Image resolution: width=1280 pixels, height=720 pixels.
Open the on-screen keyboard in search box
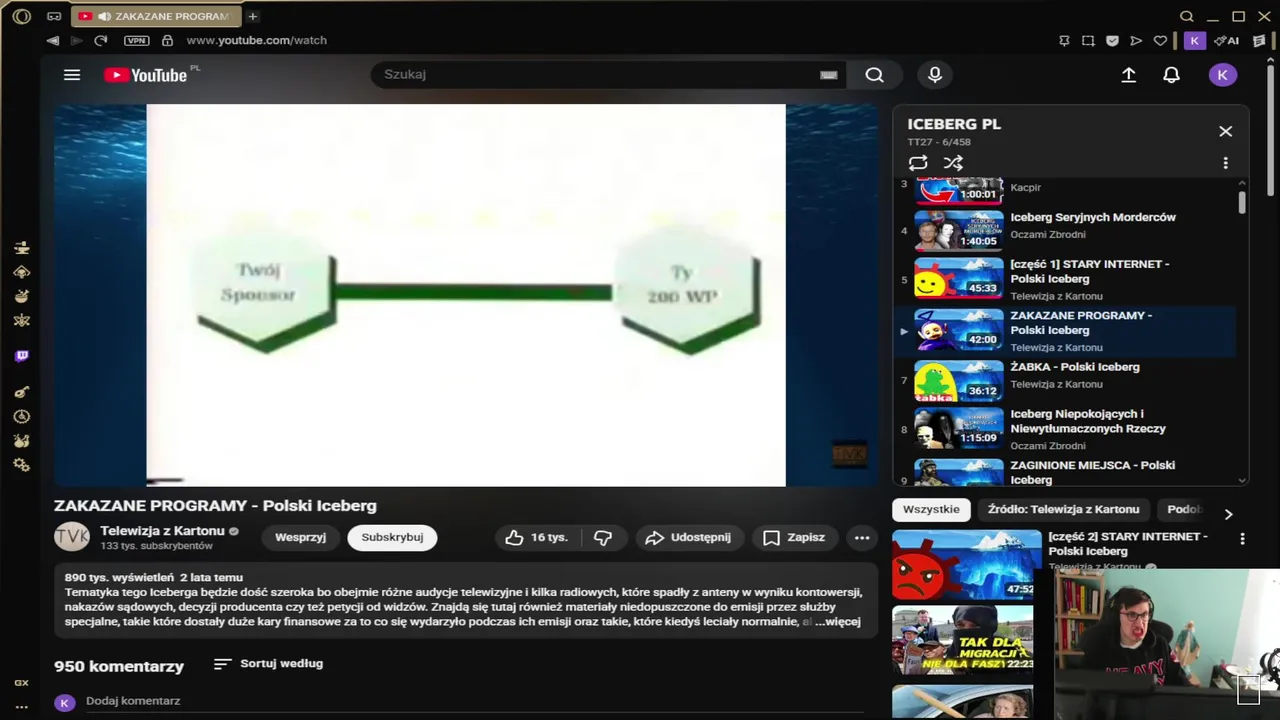pos(828,75)
